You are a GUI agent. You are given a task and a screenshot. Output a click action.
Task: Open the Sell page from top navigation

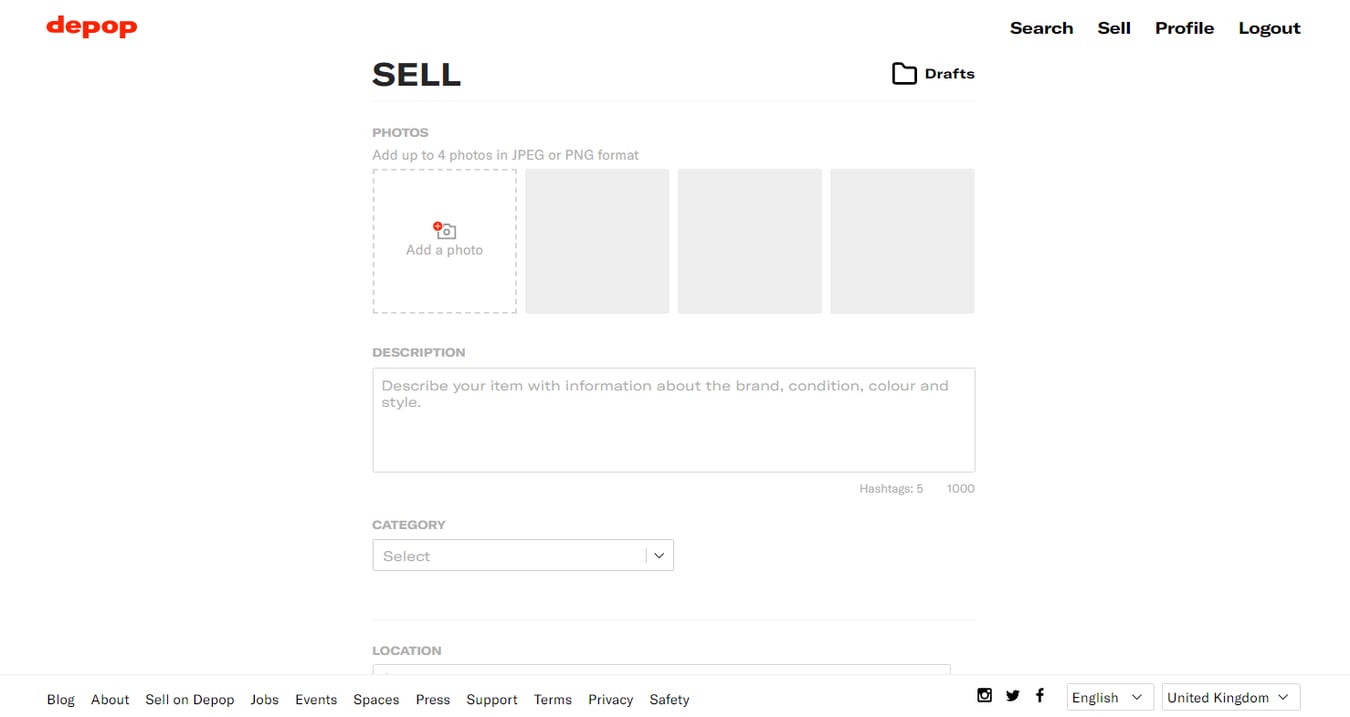point(1114,28)
